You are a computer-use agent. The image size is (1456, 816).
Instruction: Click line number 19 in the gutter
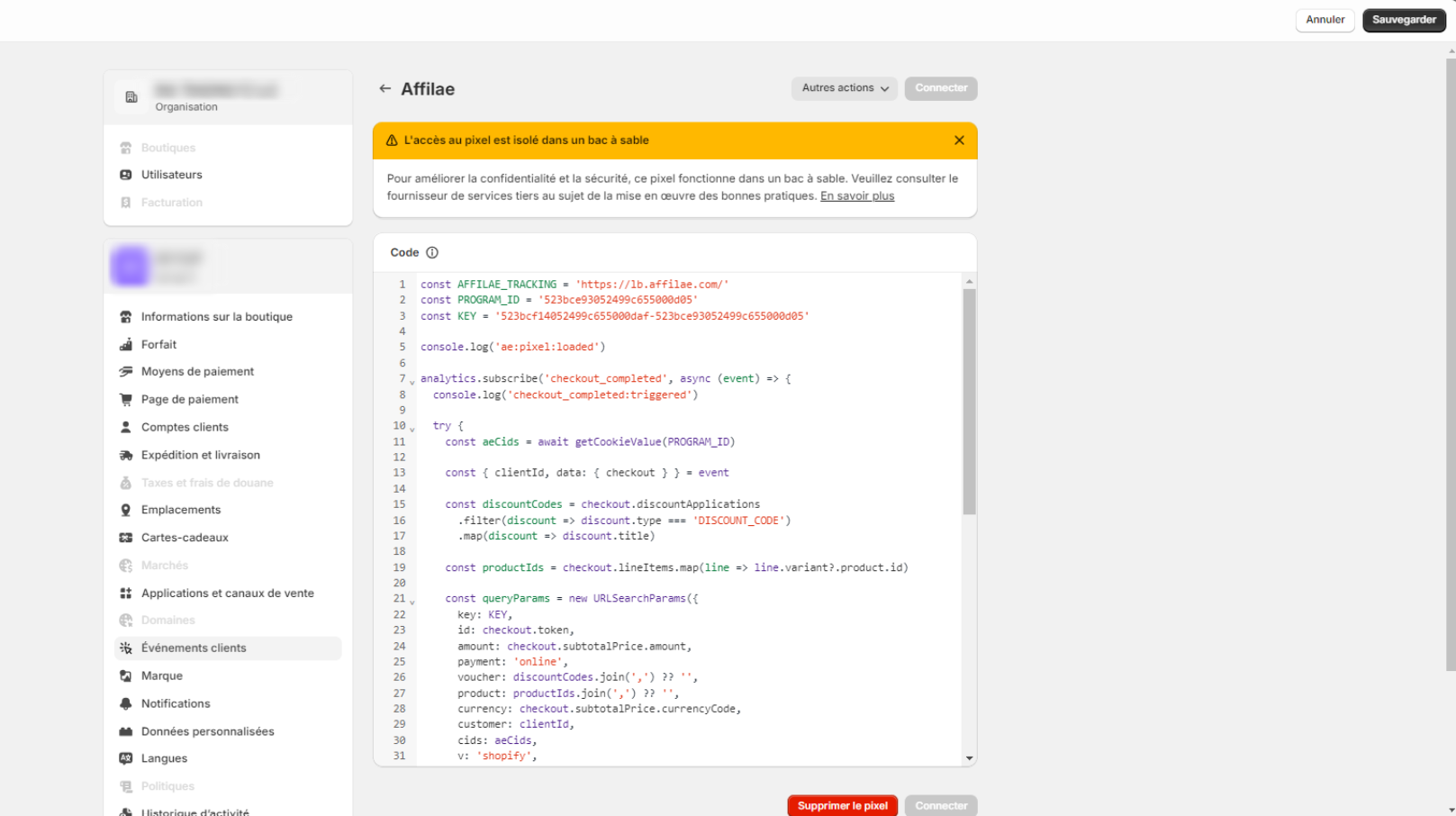tap(399, 568)
